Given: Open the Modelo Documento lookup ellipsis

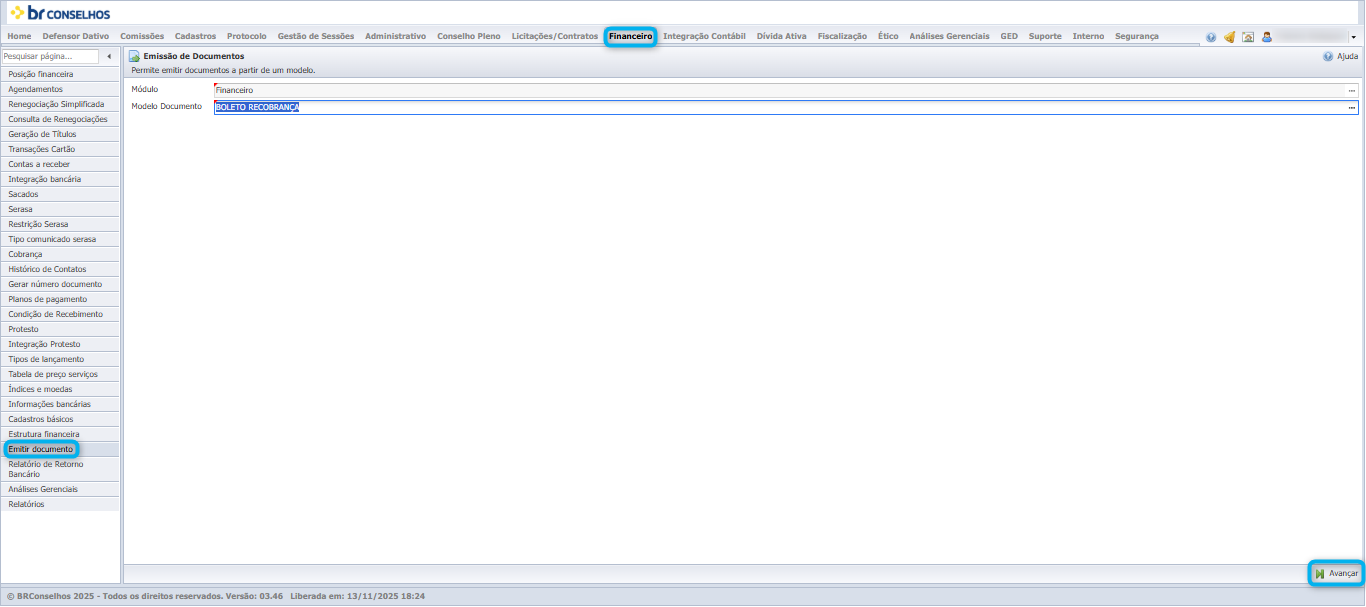Looking at the screenshot, I should point(1351,107).
